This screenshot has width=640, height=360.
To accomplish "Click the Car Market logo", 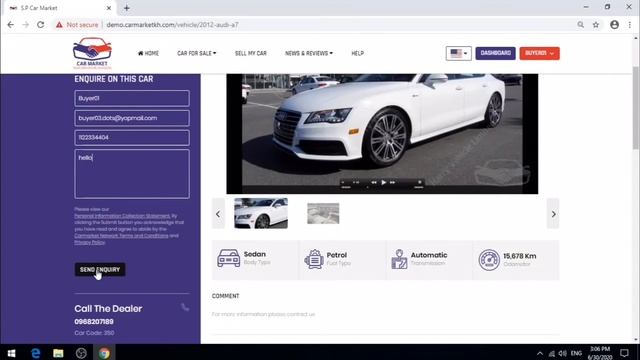I will point(92,53).
